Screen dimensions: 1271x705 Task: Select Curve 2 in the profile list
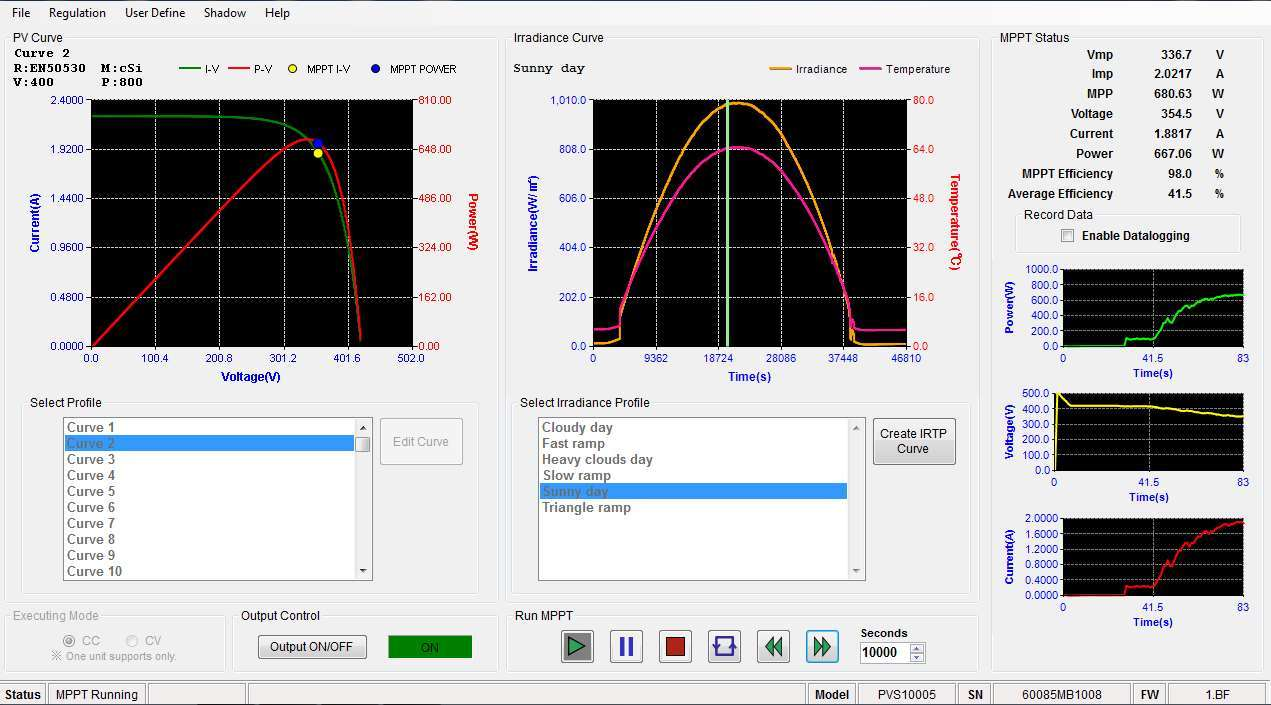click(x=209, y=444)
